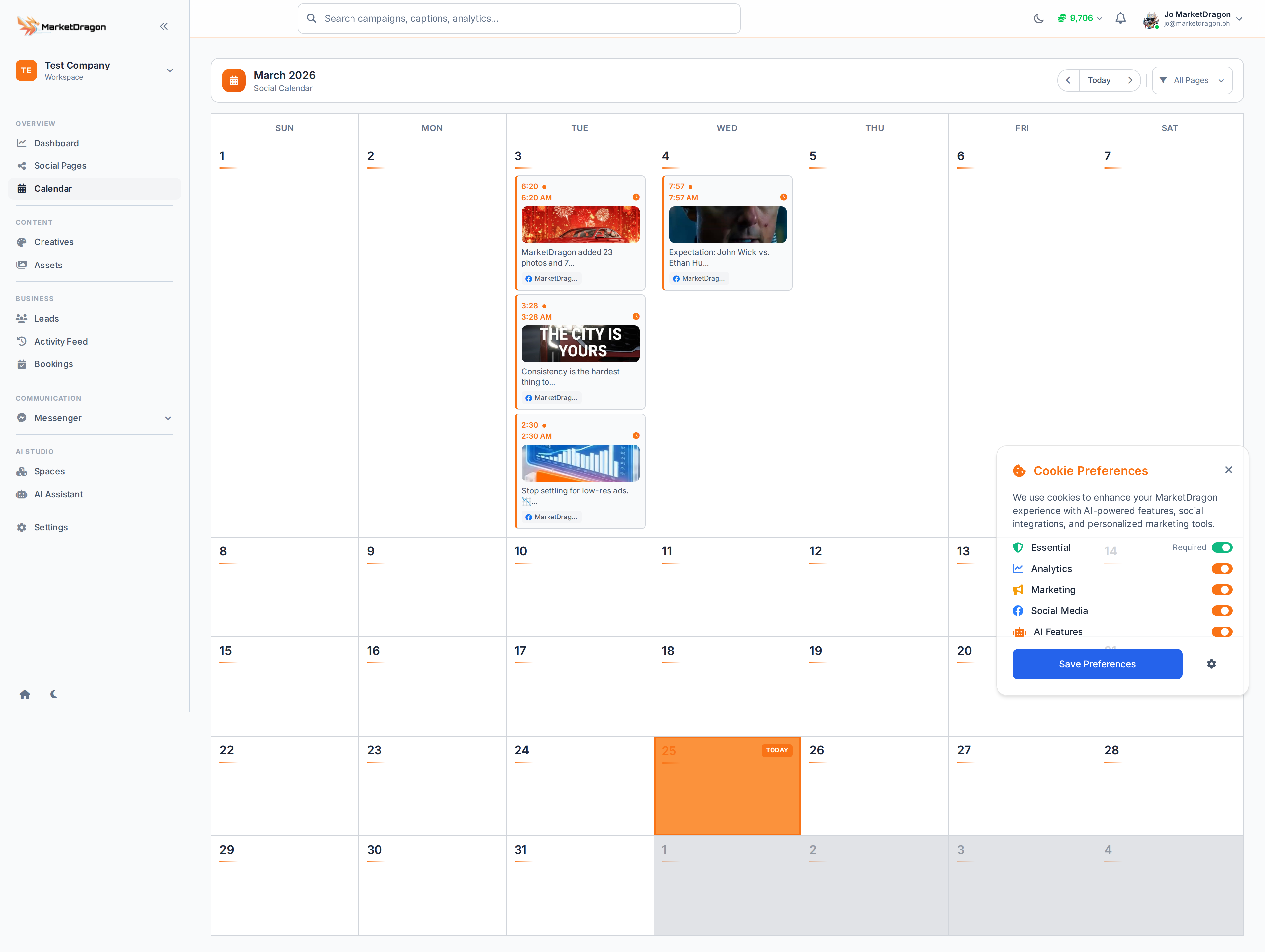Click the Marketing megaphone icon
The image size is (1265, 952).
[1018, 590]
